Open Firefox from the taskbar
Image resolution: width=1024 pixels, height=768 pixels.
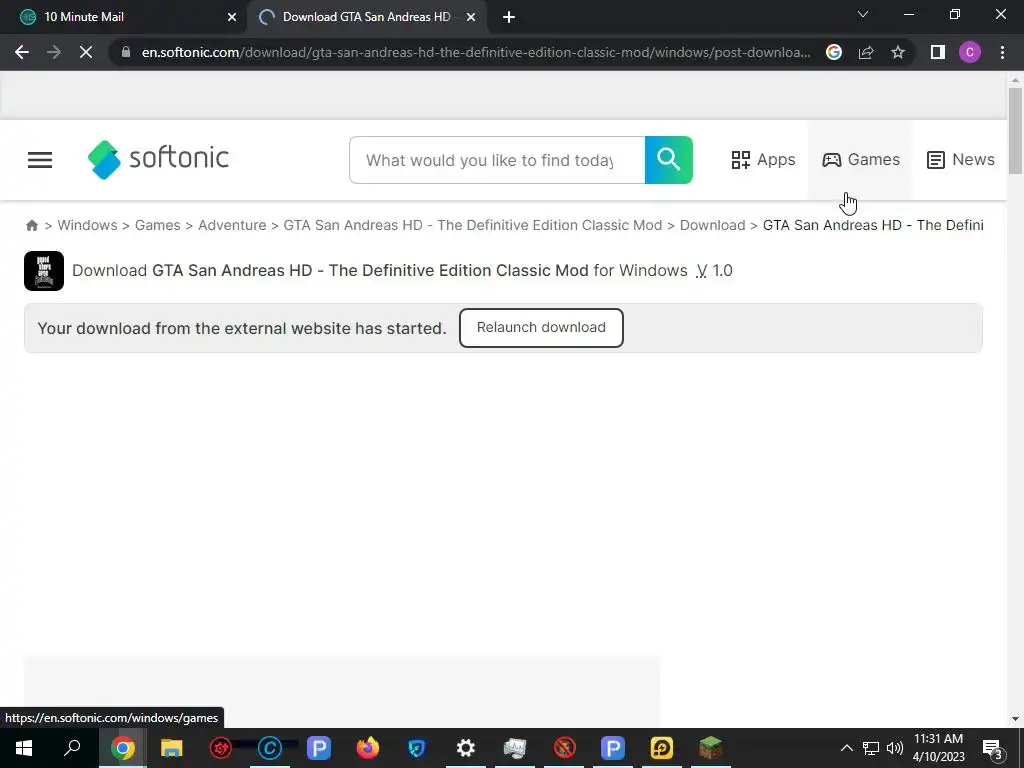click(x=368, y=748)
